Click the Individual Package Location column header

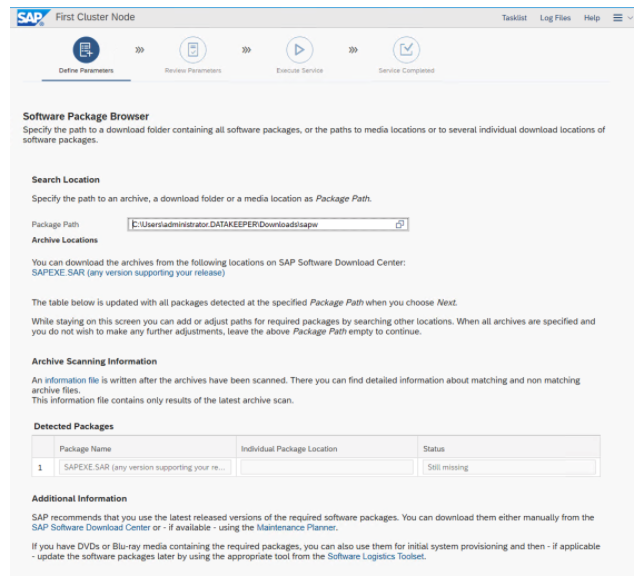(x=289, y=449)
